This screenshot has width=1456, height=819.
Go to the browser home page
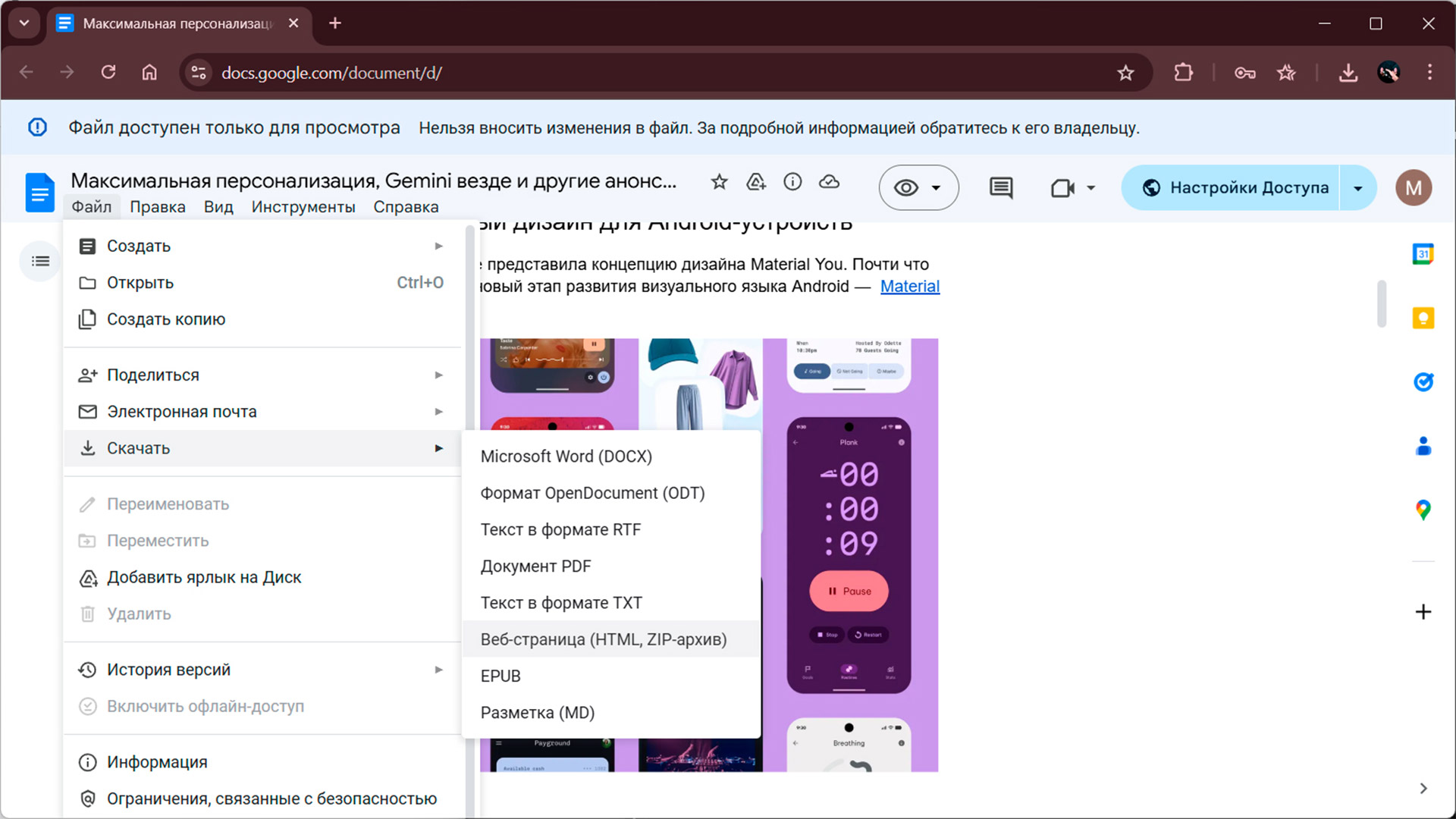pos(149,73)
